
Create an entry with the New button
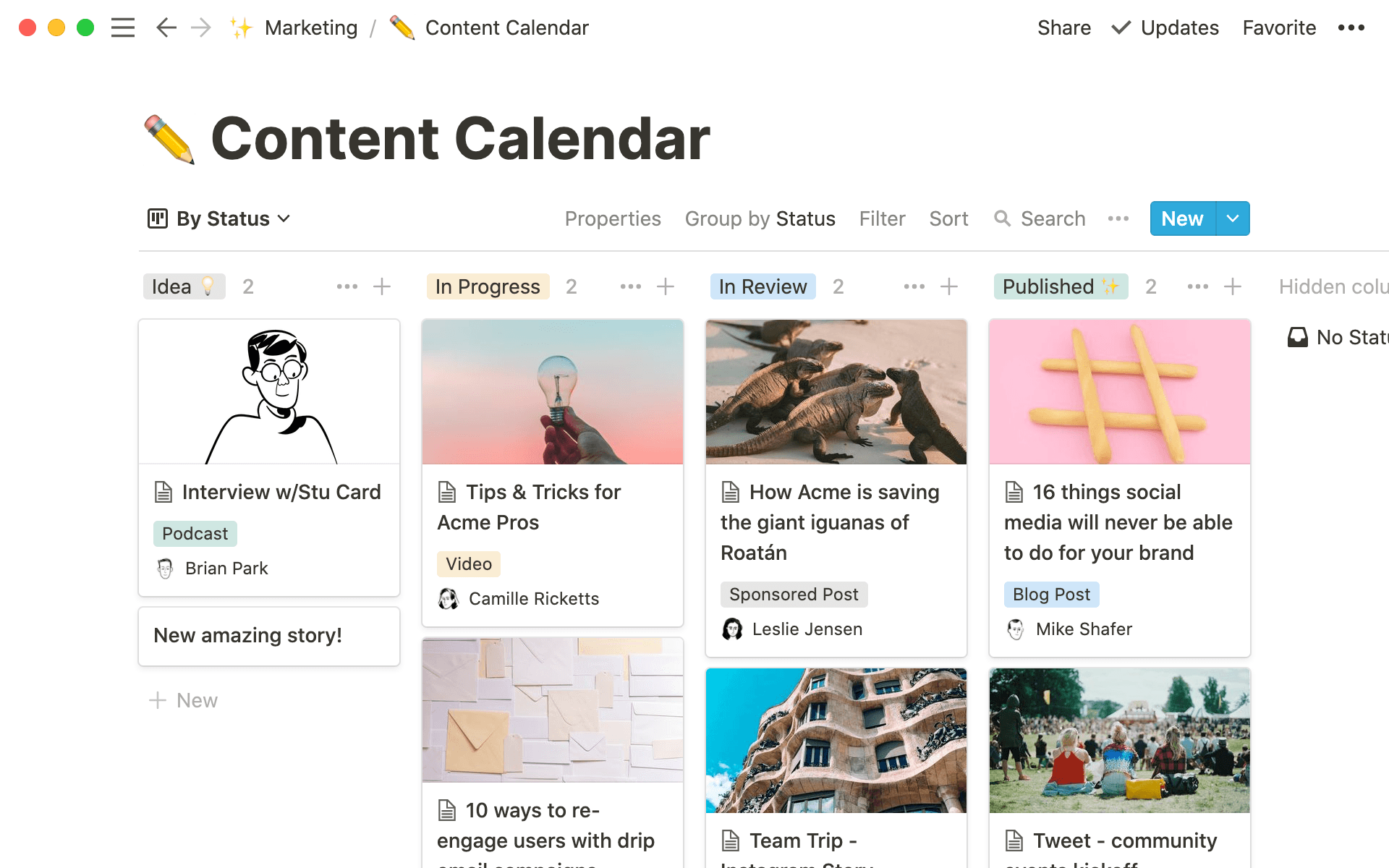click(x=1181, y=218)
